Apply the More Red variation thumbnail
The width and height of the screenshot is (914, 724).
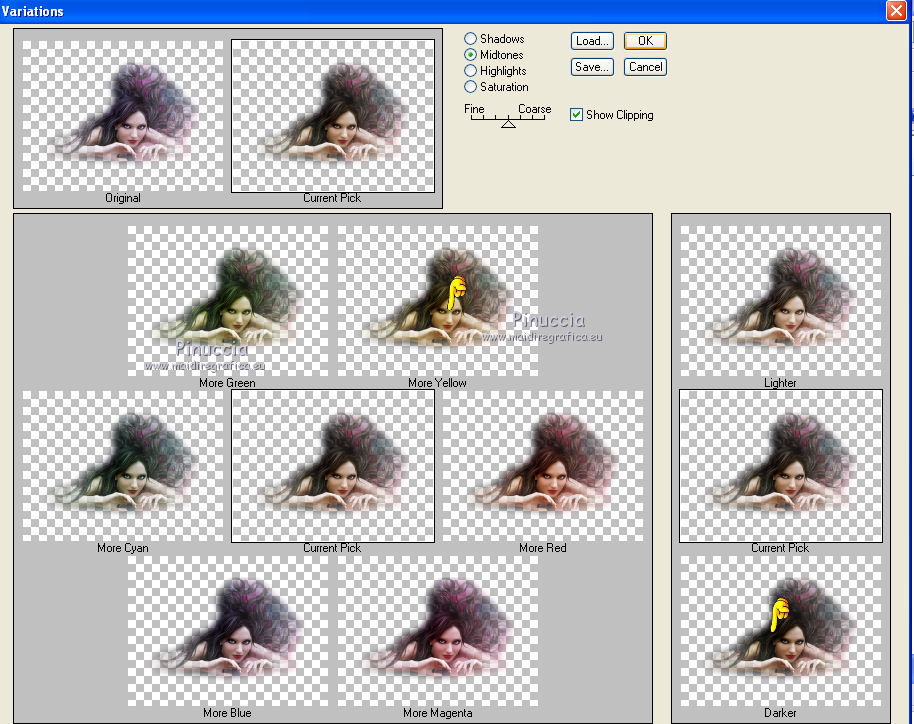coord(543,466)
